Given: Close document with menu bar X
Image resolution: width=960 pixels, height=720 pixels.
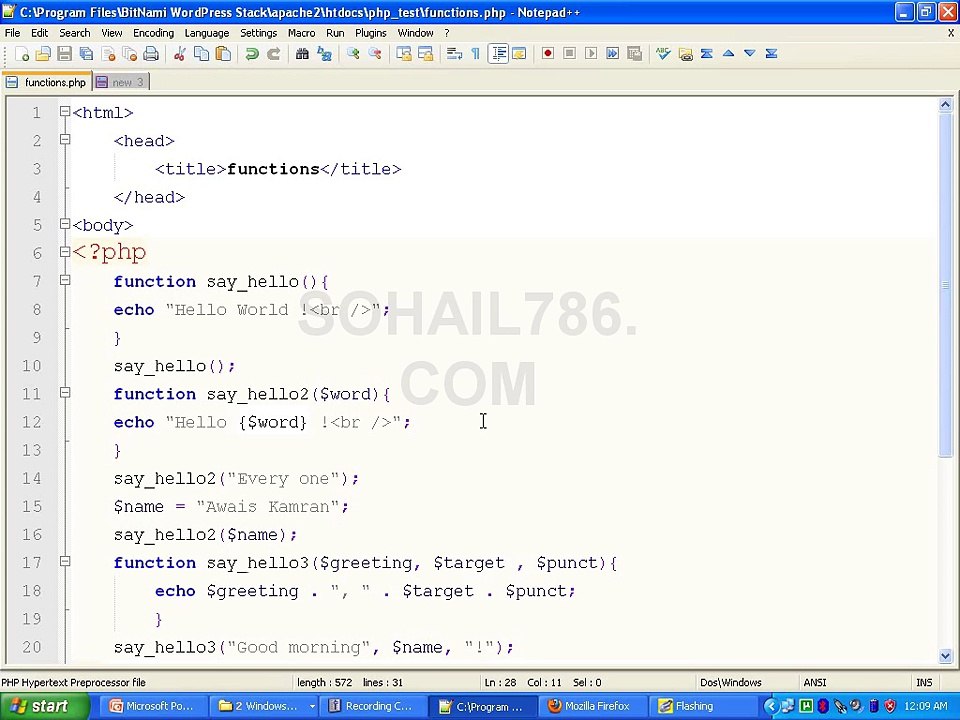Looking at the screenshot, I should tap(951, 33).
